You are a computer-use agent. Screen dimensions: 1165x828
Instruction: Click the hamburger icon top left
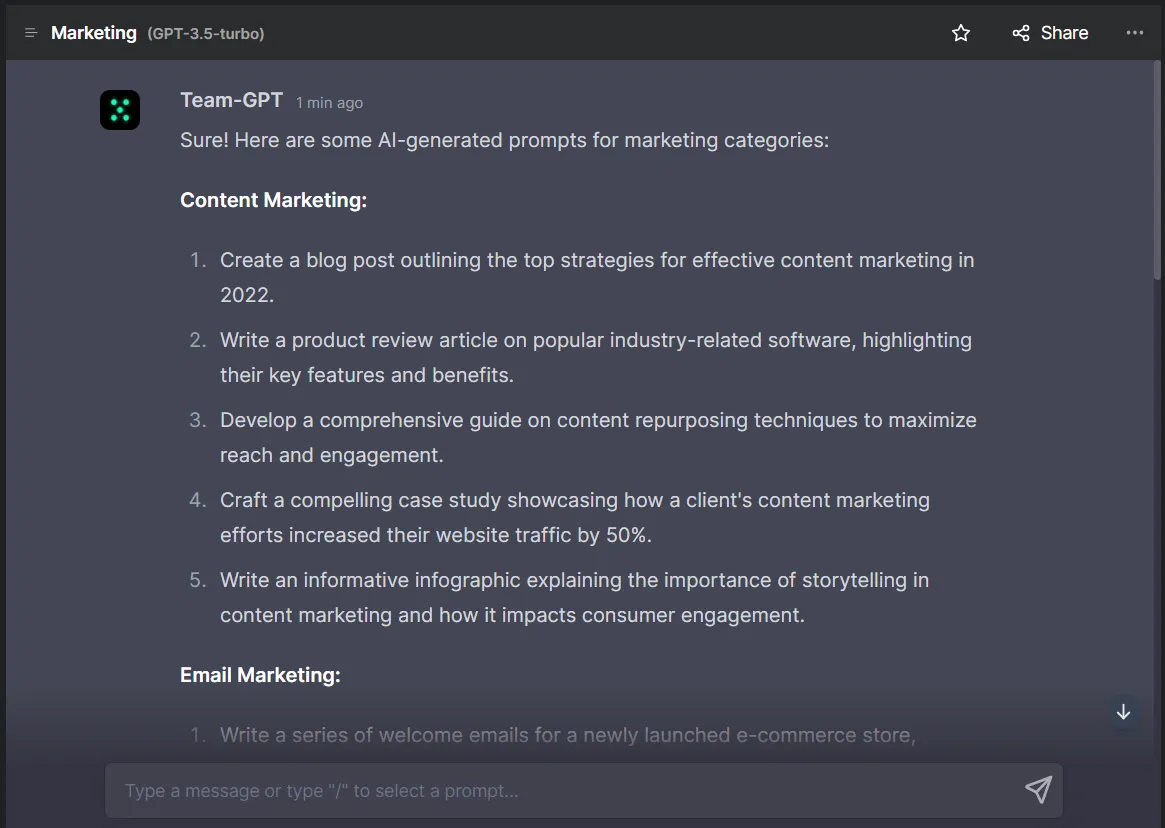[31, 32]
